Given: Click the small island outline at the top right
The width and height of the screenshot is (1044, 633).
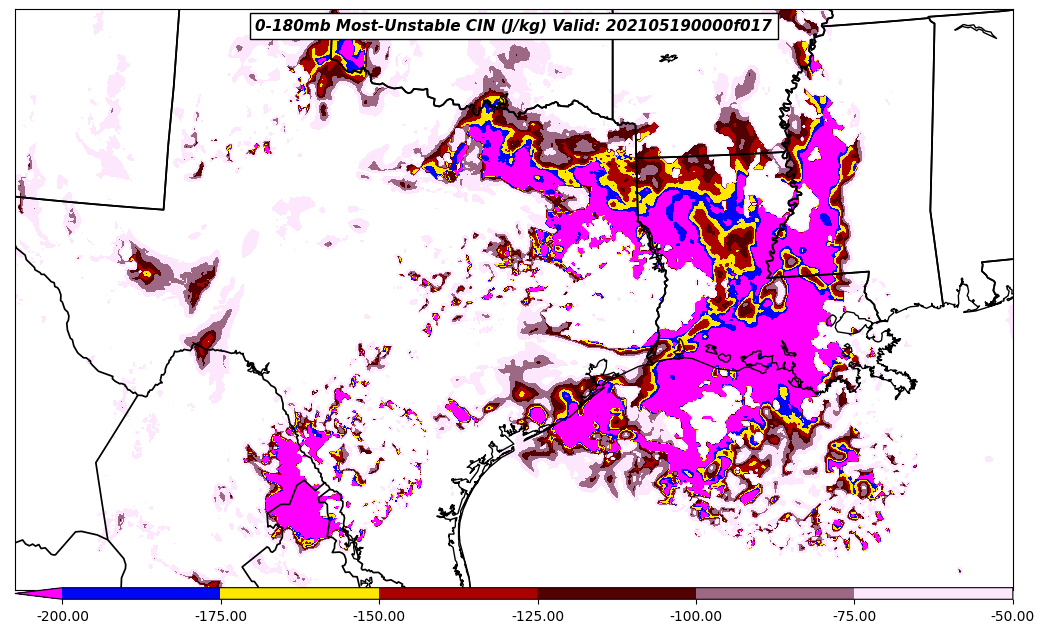Looking at the screenshot, I should tap(976, 31).
